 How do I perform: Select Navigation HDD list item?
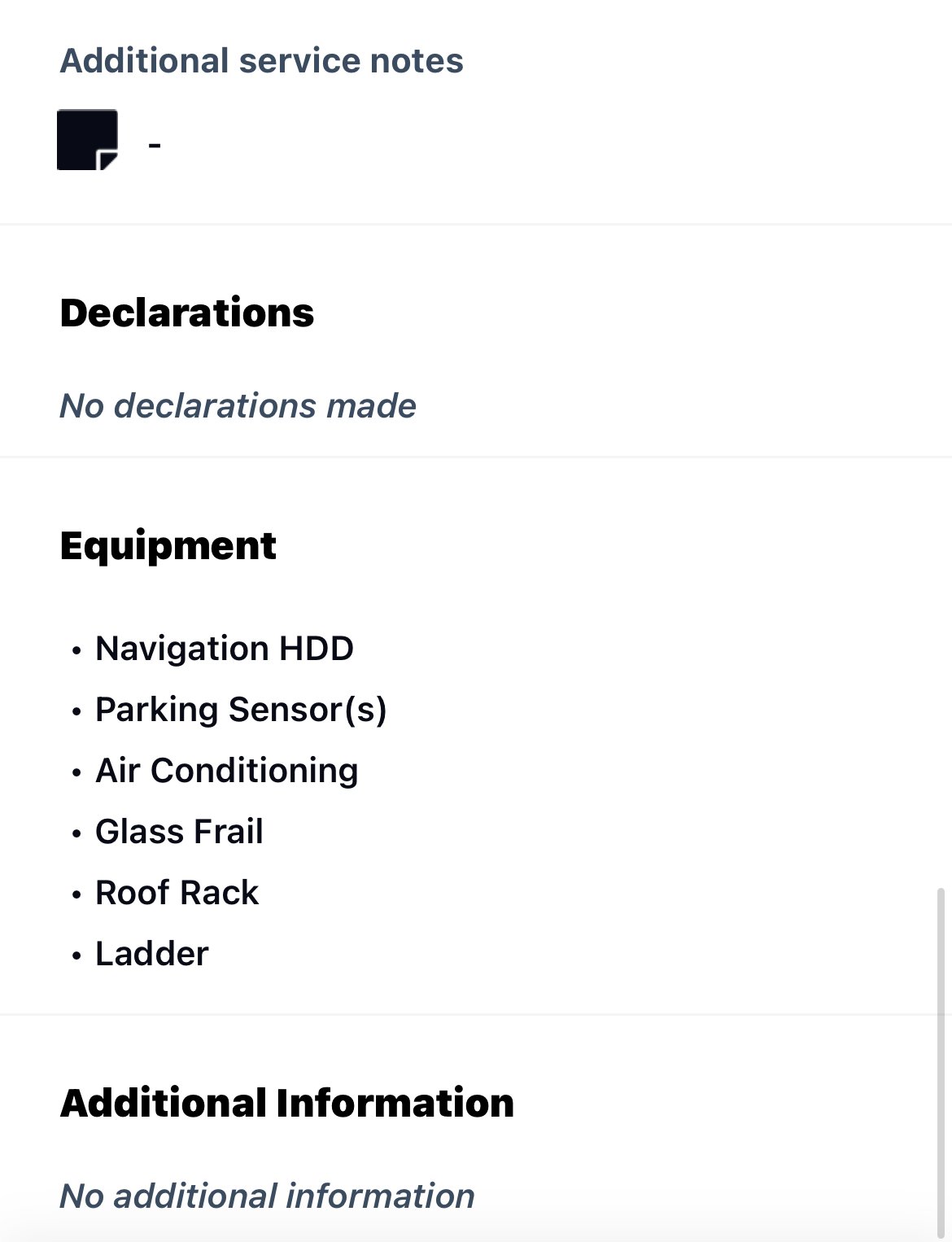[225, 649]
